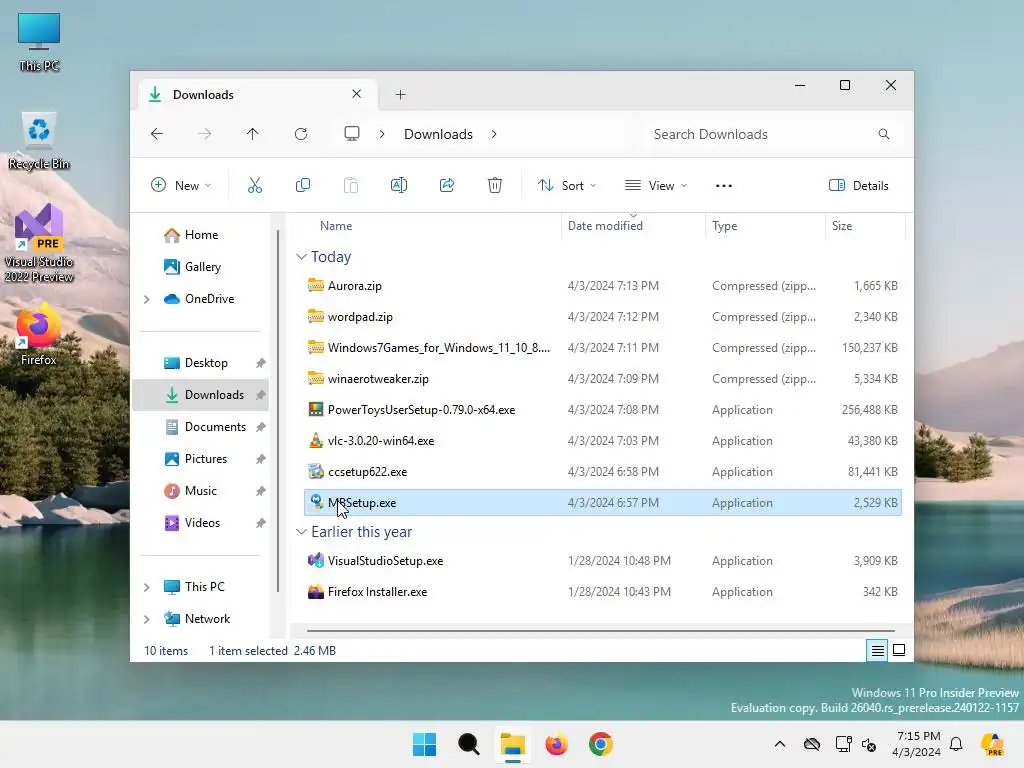Collapse the Today group
Viewport: 1024px width, 768px height.
[301, 257]
